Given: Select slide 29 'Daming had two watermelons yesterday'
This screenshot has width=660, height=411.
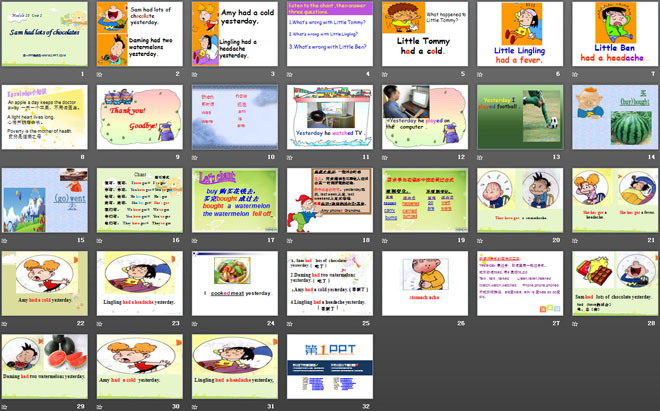Looking at the screenshot, I should point(45,366).
